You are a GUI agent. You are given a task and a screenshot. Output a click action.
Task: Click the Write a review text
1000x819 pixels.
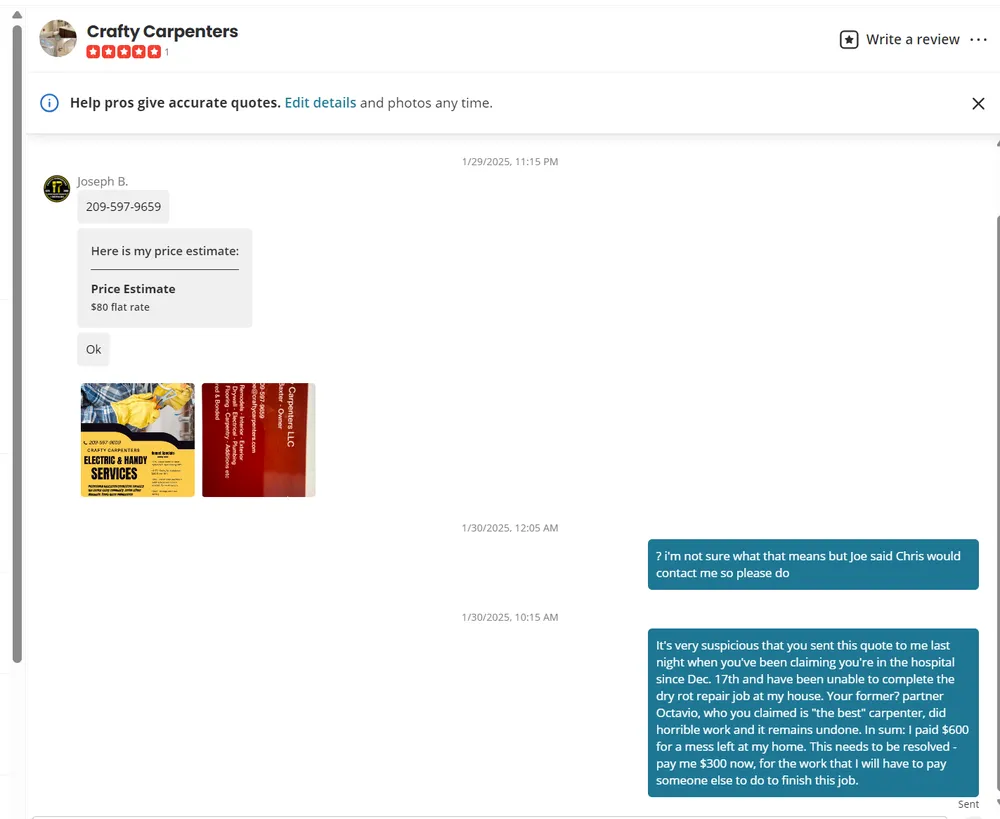tap(912, 40)
